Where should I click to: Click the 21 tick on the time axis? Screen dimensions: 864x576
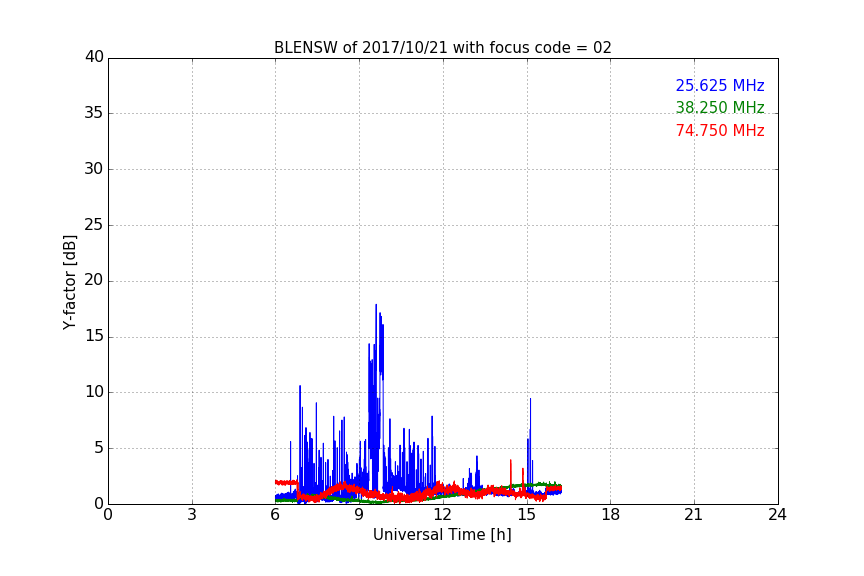coord(694,515)
